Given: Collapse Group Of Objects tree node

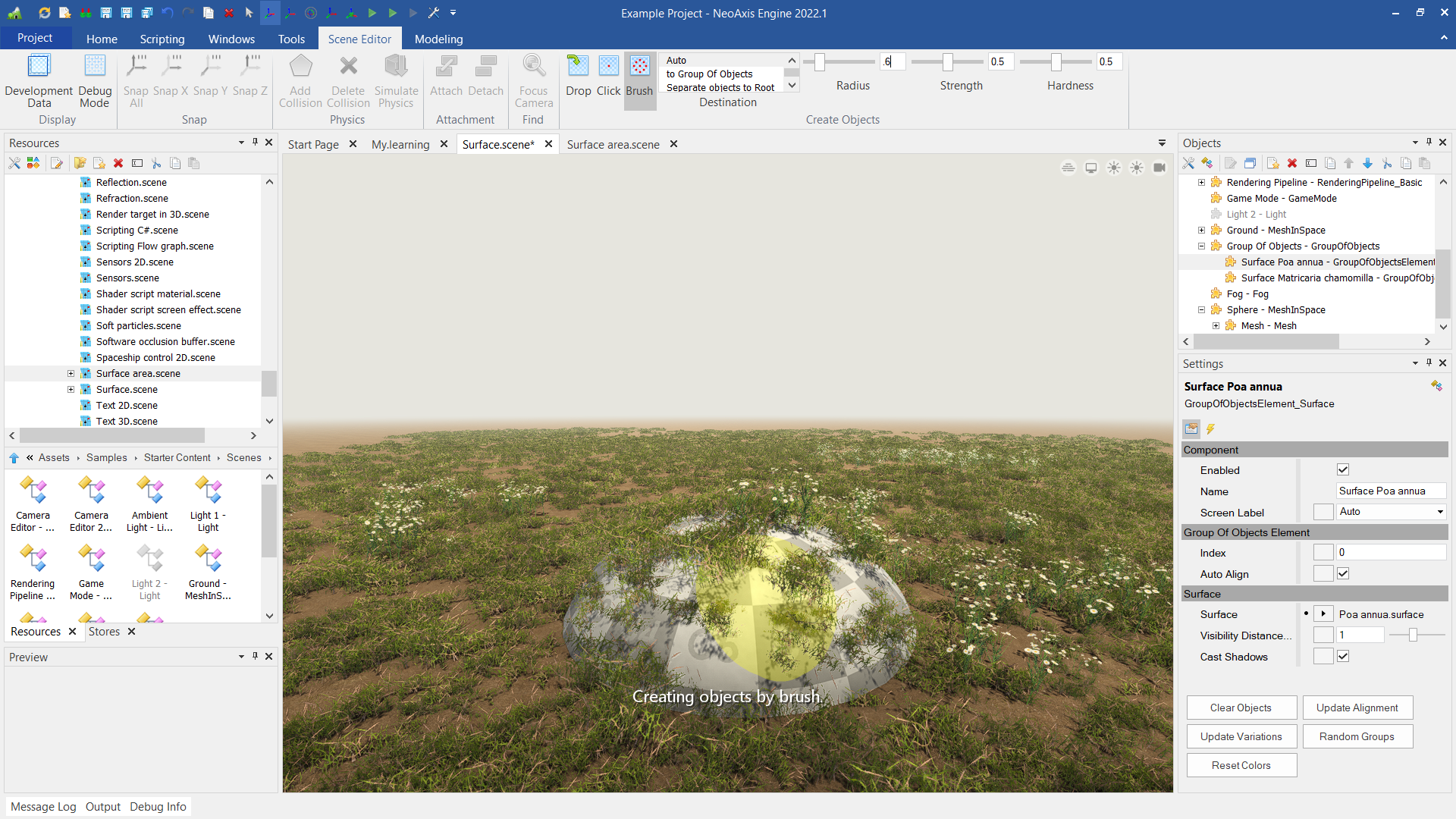Looking at the screenshot, I should pyautogui.click(x=1201, y=246).
